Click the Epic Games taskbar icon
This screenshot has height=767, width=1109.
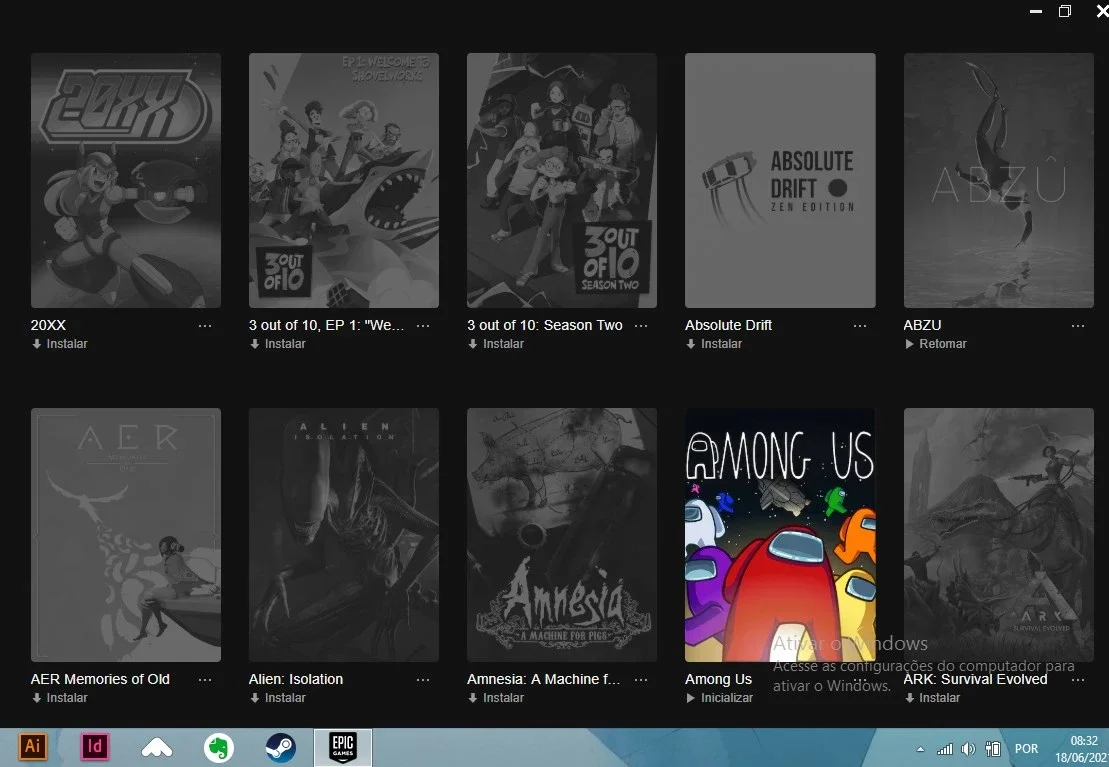[343, 747]
